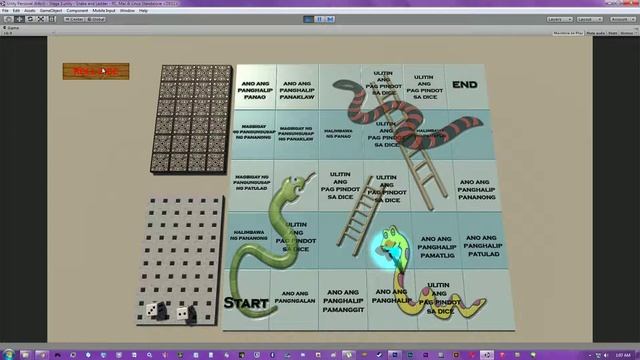Open the Assets menu

pos(30,11)
